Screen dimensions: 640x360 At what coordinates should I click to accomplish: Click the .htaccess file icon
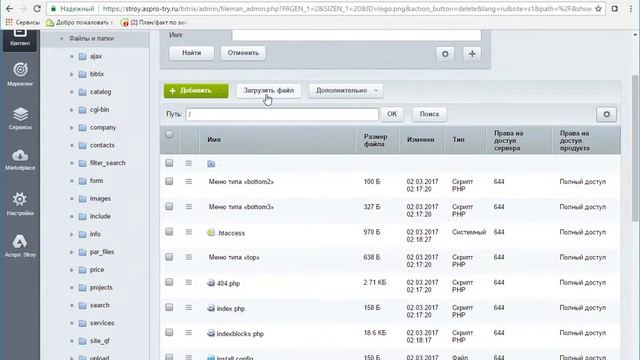coord(211,233)
